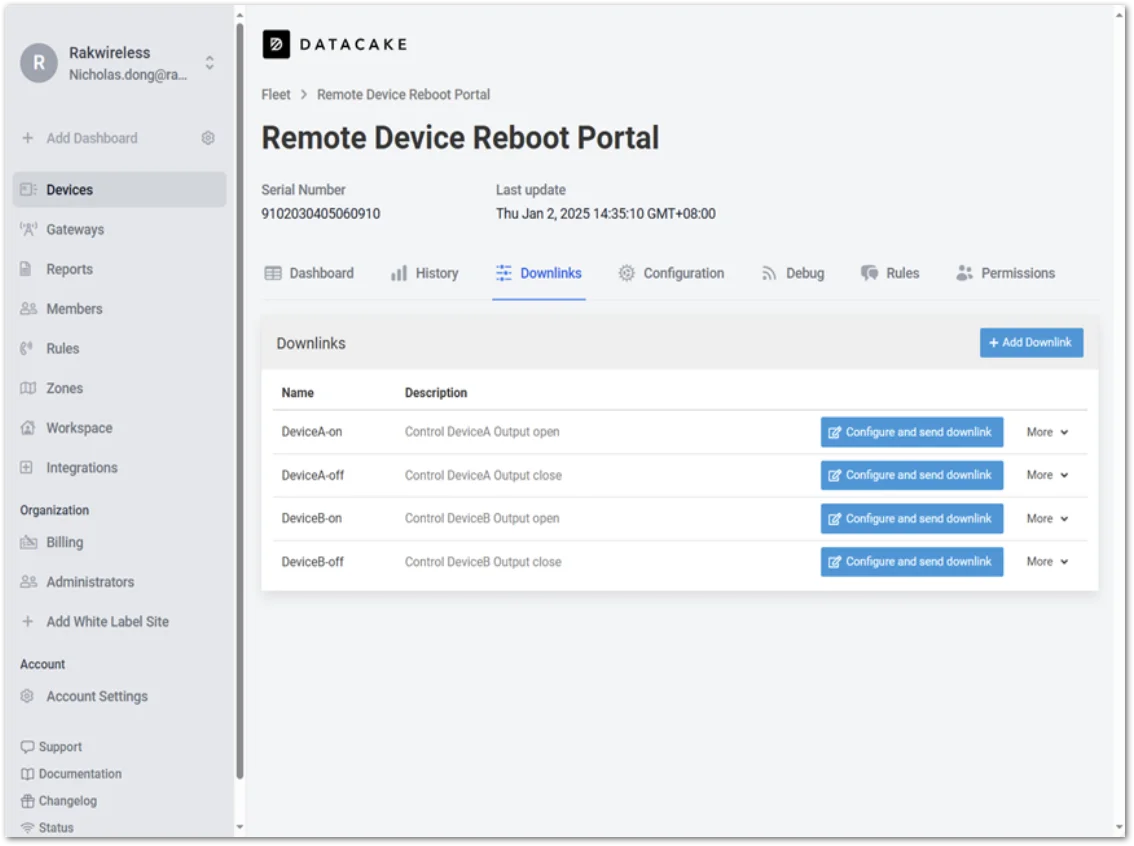The width and height of the screenshot is (1134, 846).
Task: Click the Add Downlink button
Action: [1031, 343]
